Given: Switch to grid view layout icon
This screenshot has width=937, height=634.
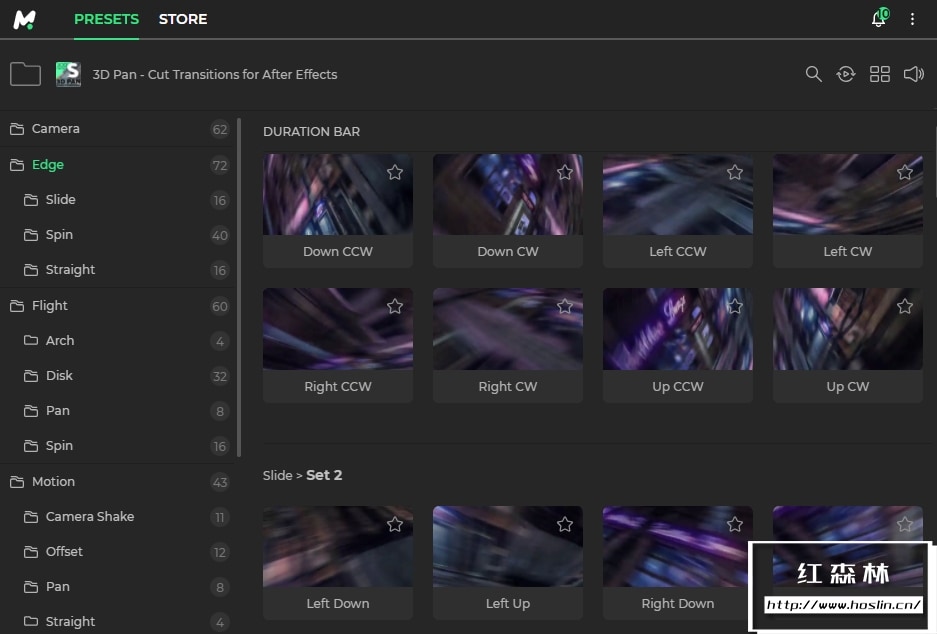Looking at the screenshot, I should 880,74.
